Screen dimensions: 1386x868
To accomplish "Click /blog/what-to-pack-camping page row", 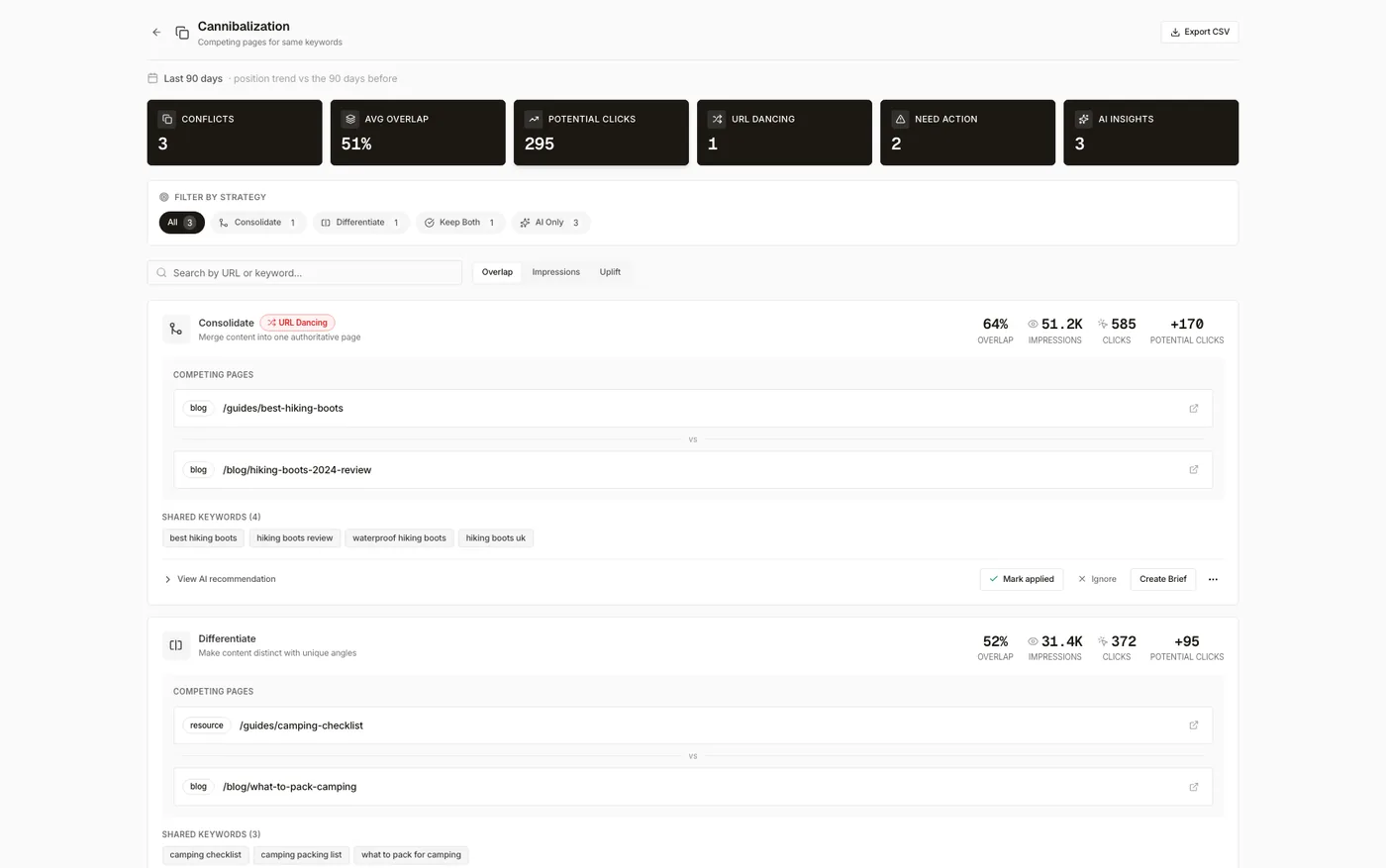I will tap(693, 787).
